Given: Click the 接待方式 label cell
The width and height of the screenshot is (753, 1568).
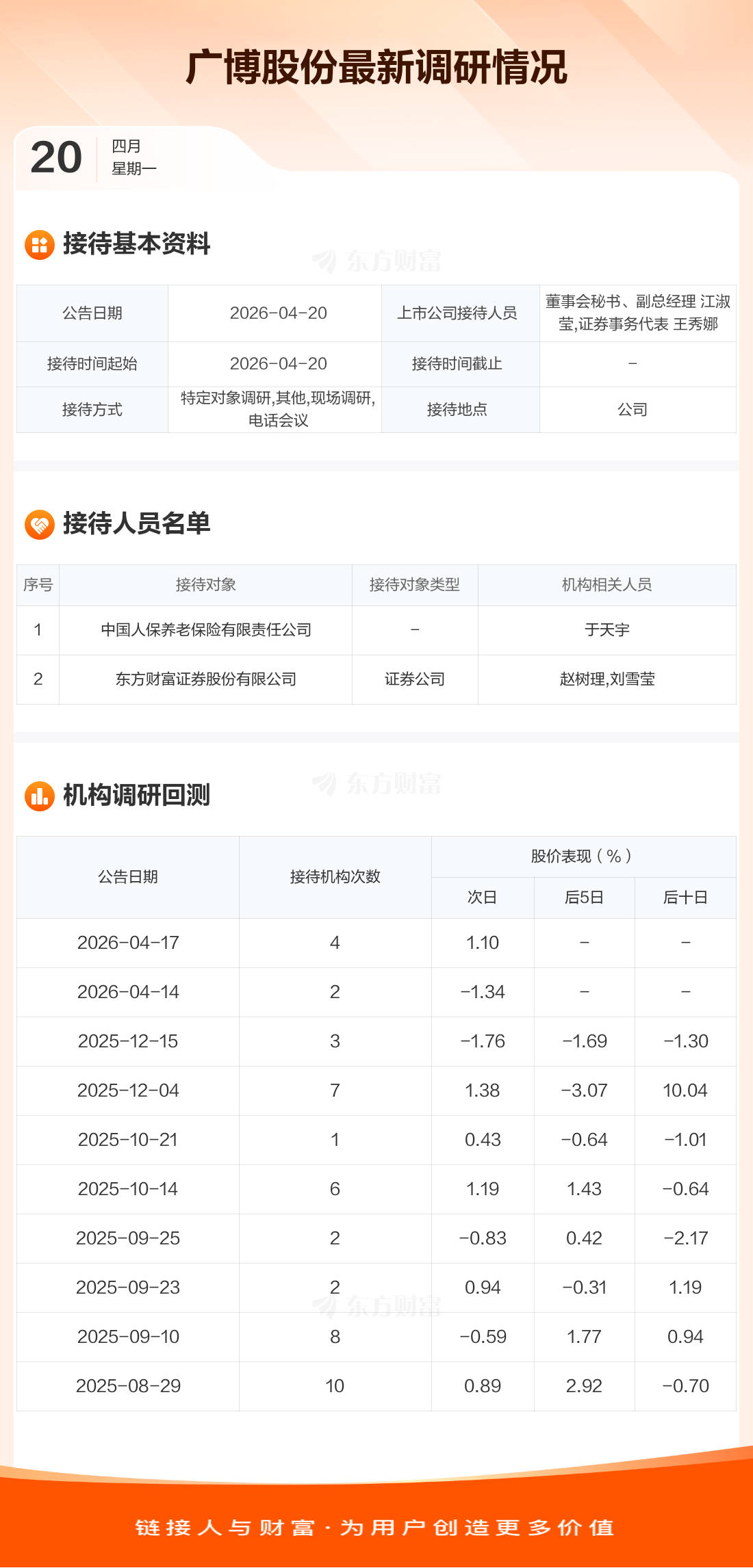Looking at the screenshot, I should coord(92,410).
